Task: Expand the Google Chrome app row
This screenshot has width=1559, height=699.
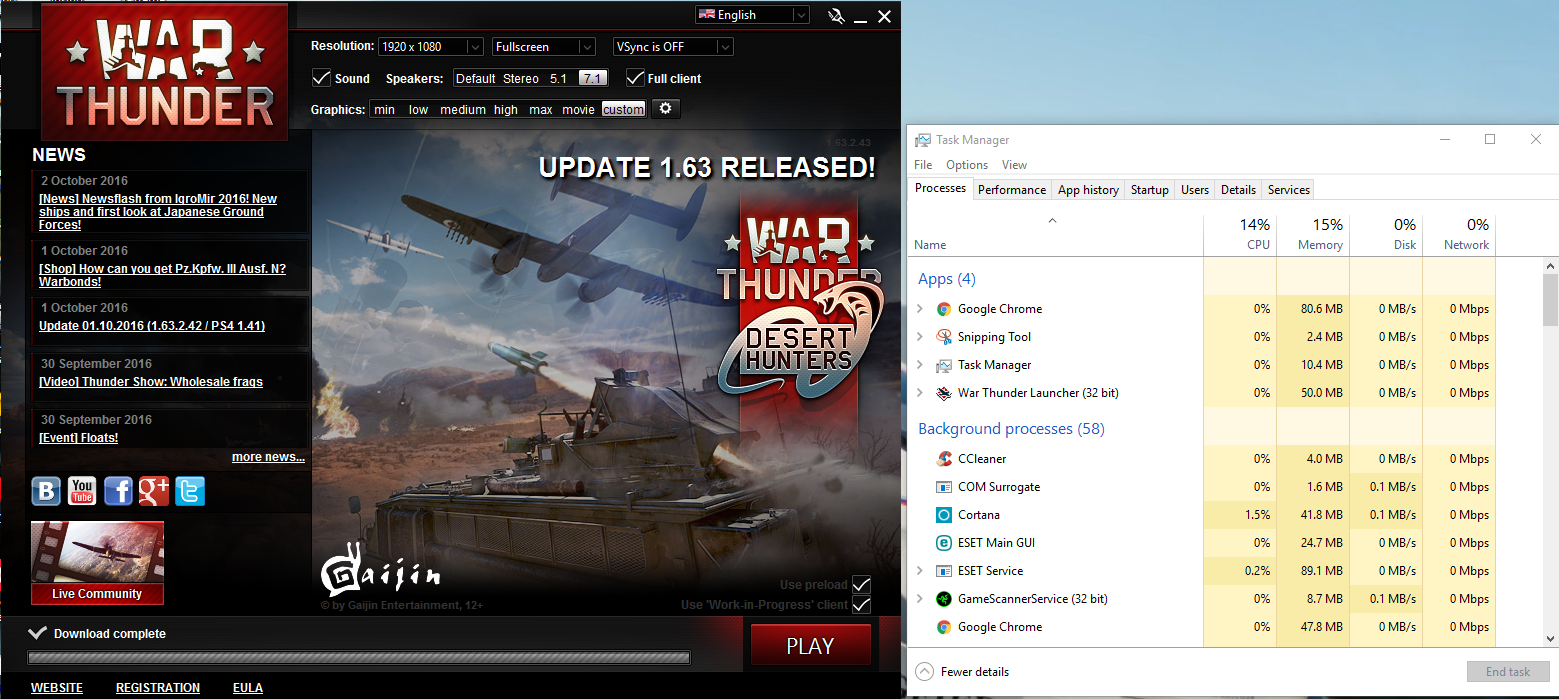Action: tap(920, 309)
